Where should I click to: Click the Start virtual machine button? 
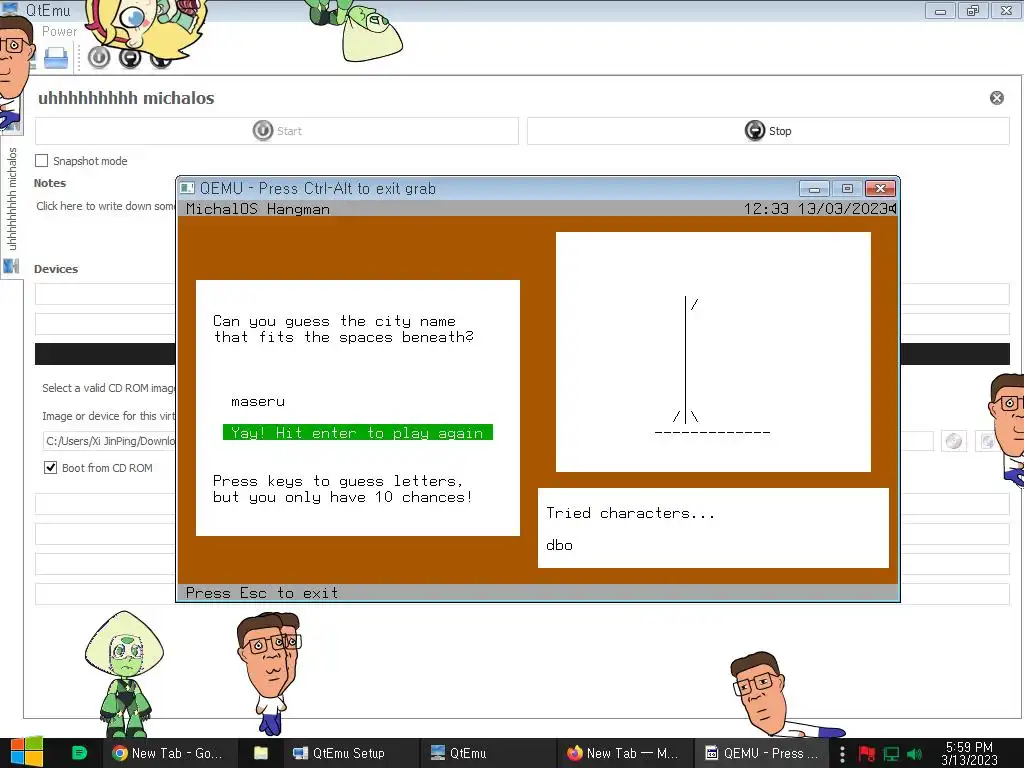pos(277,131)
